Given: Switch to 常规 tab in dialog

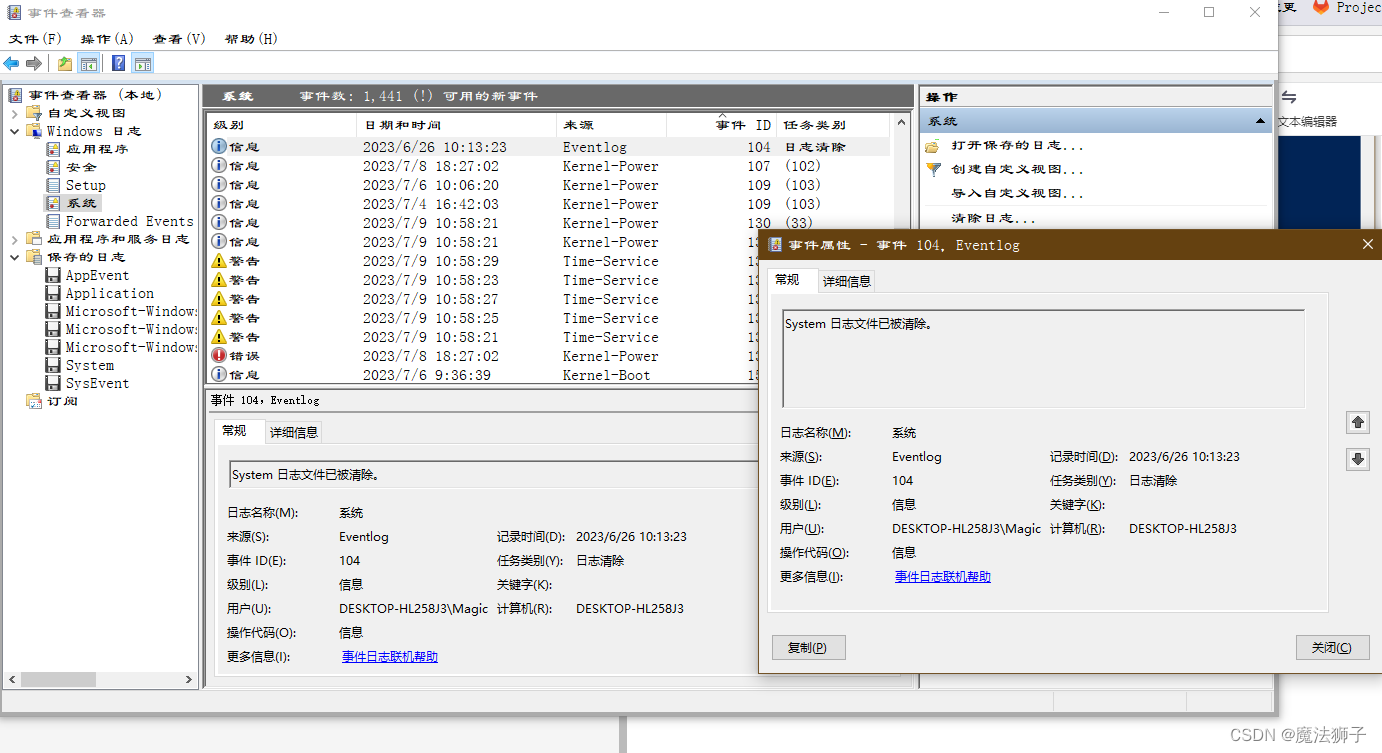Looking at the screenshot, I should [x=787, y=280].
